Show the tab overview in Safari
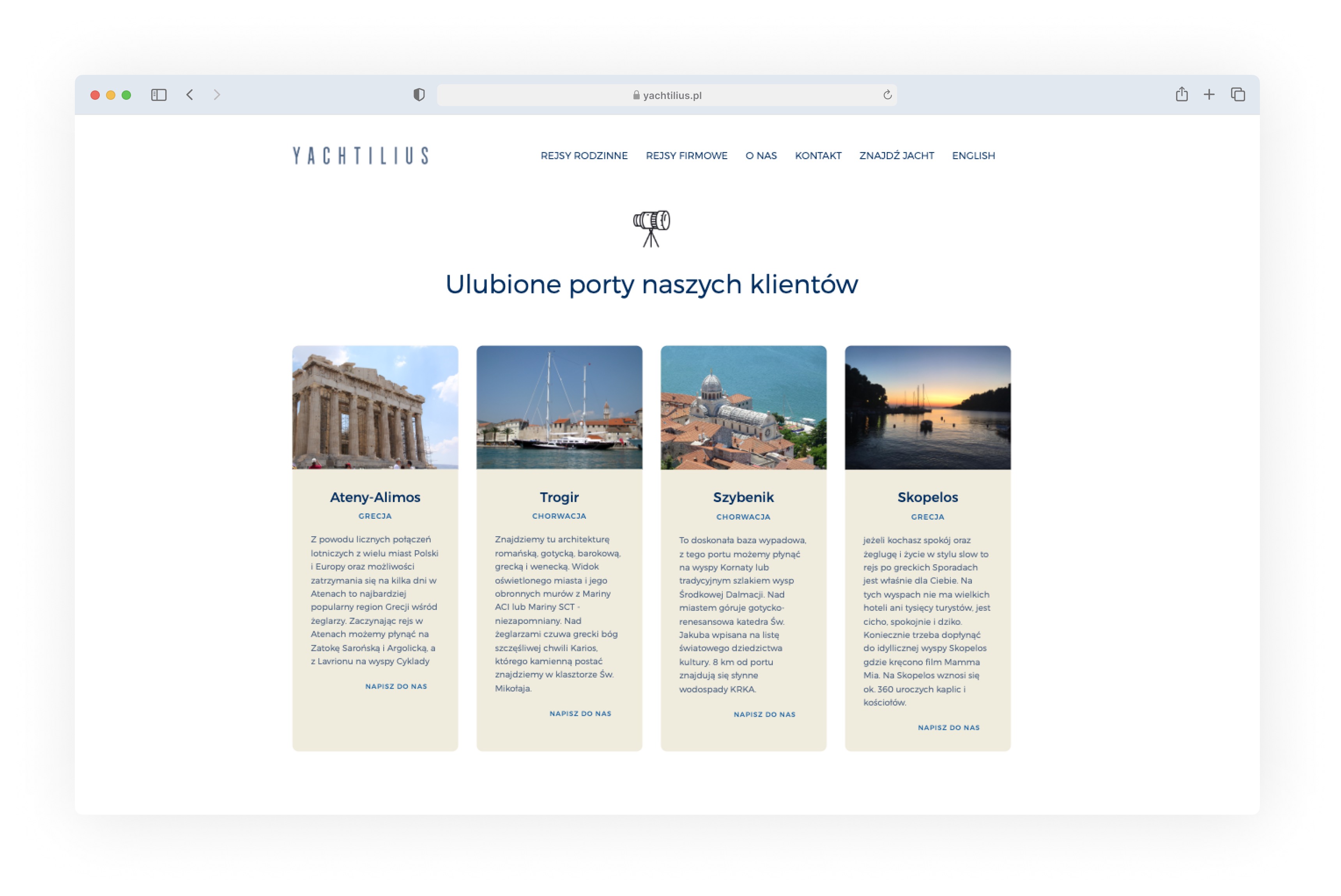 point(1238,95)
